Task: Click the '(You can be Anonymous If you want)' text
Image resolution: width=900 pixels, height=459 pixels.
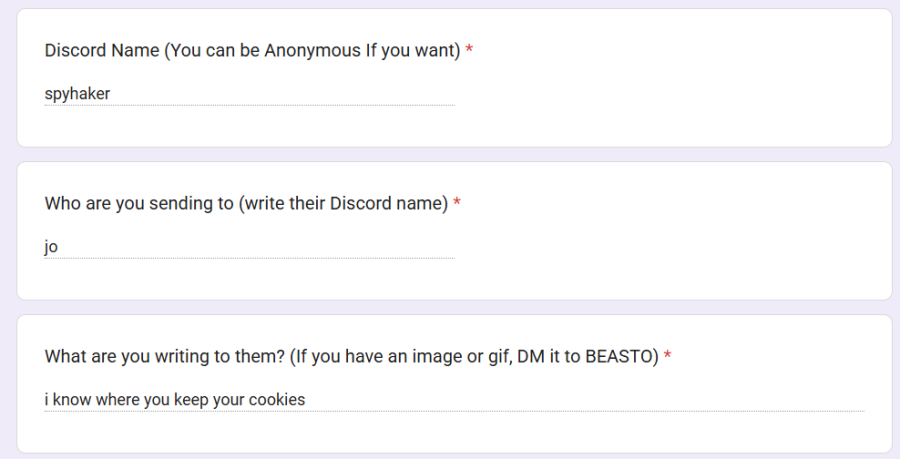Action: click(x=312, y=50)
